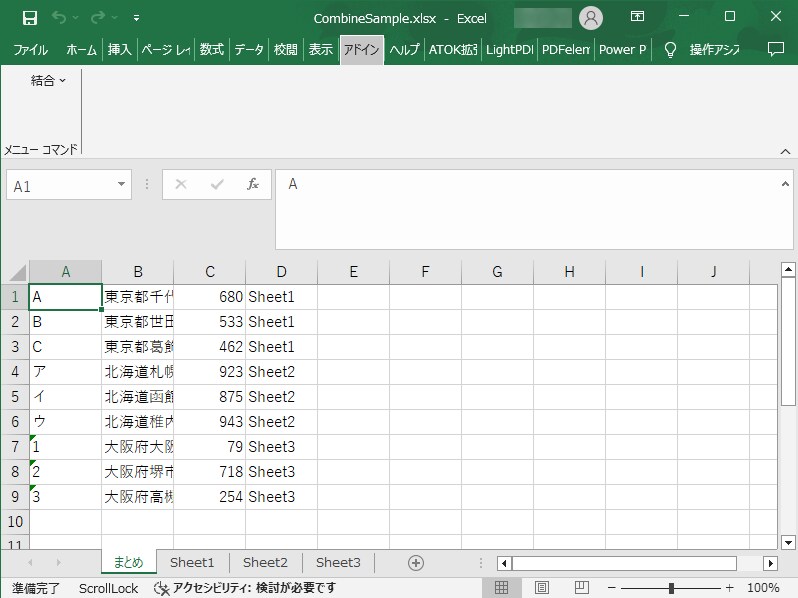
Task: Click the Name Box showing A1
Action: pyautogui.click(x=60, y=186)
